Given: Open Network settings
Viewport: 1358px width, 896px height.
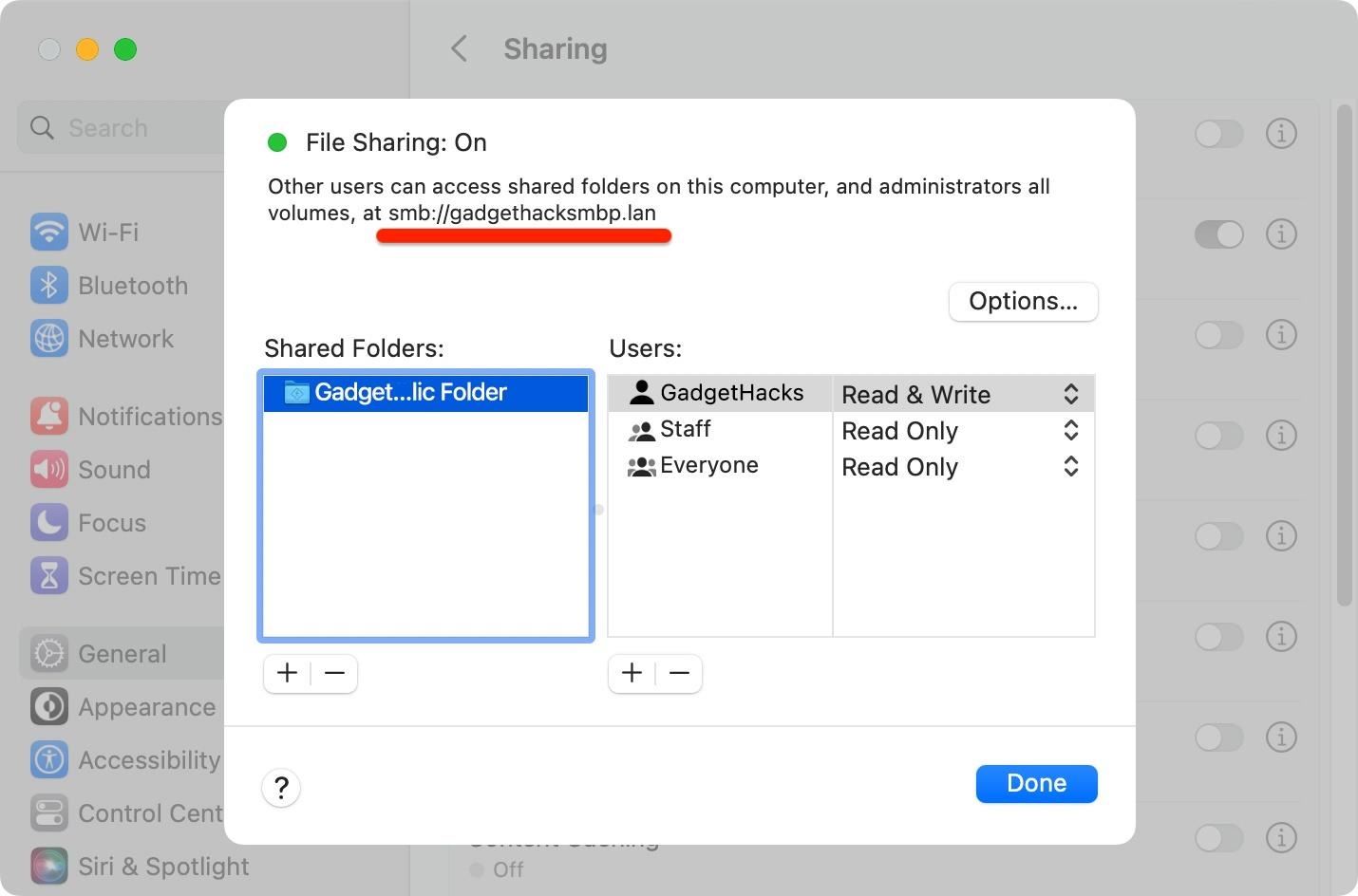Looking at the screenshot, I should 124,338.
